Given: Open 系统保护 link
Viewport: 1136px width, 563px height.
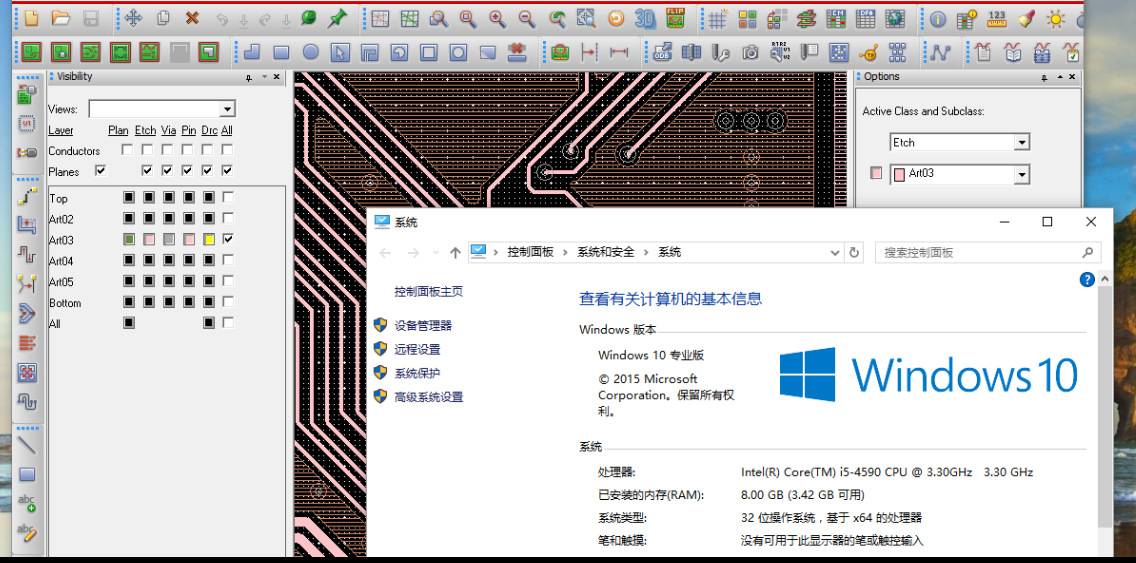Looking at the screenshot, I should point(417,373).
